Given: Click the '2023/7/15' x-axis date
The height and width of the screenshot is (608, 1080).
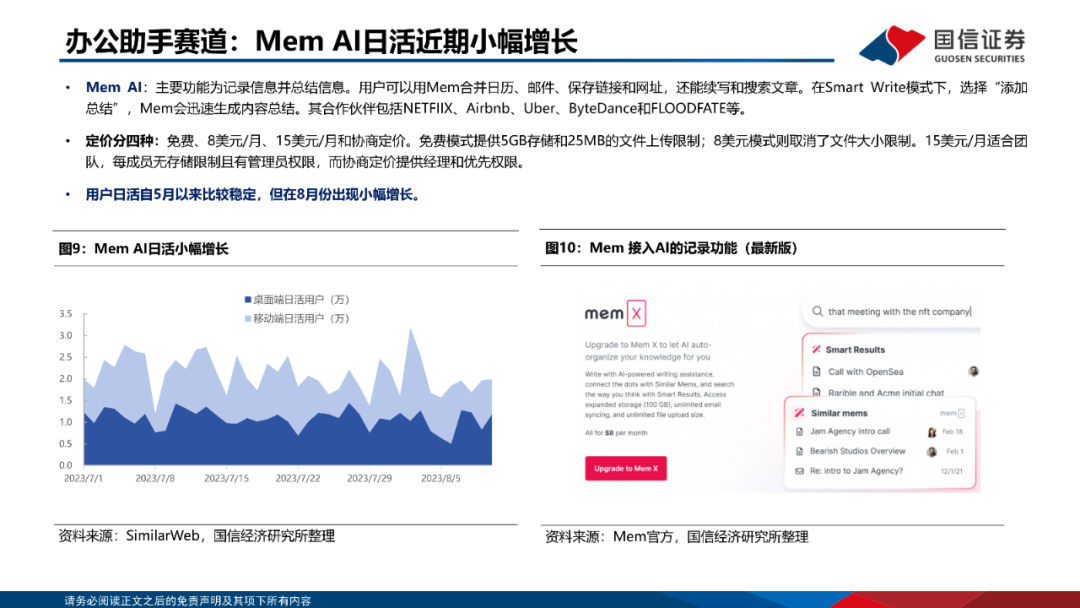Looking at the screenshot, I should coord(226,478).
